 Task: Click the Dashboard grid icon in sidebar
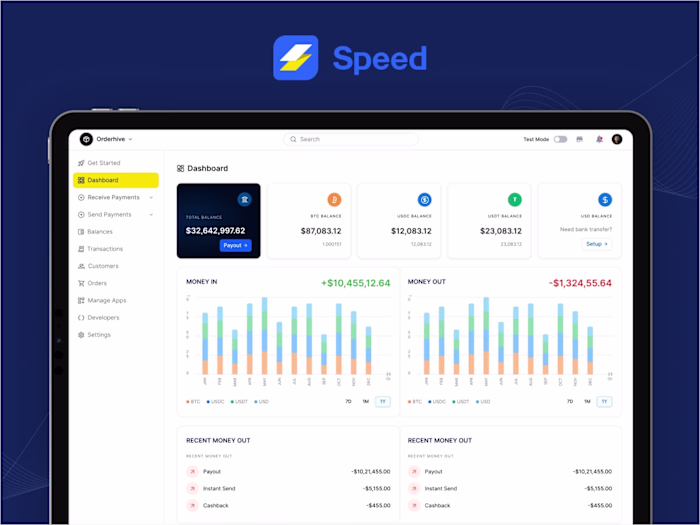coord(81,180)
